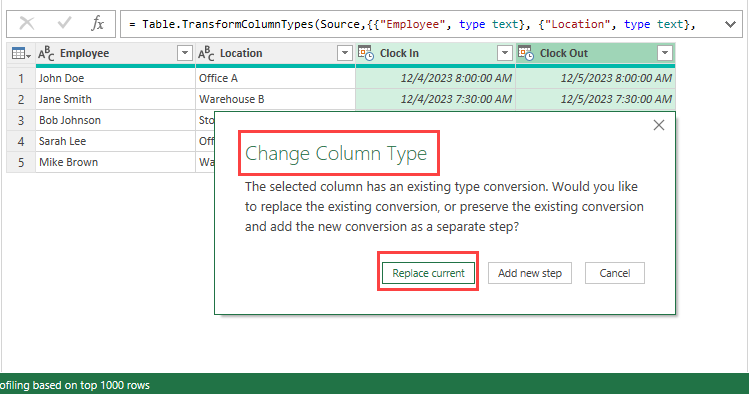Click the Clock In date/time type icon
Image resolution: width=749 pixels, height=394 pixels.
(x=366, y=53)
